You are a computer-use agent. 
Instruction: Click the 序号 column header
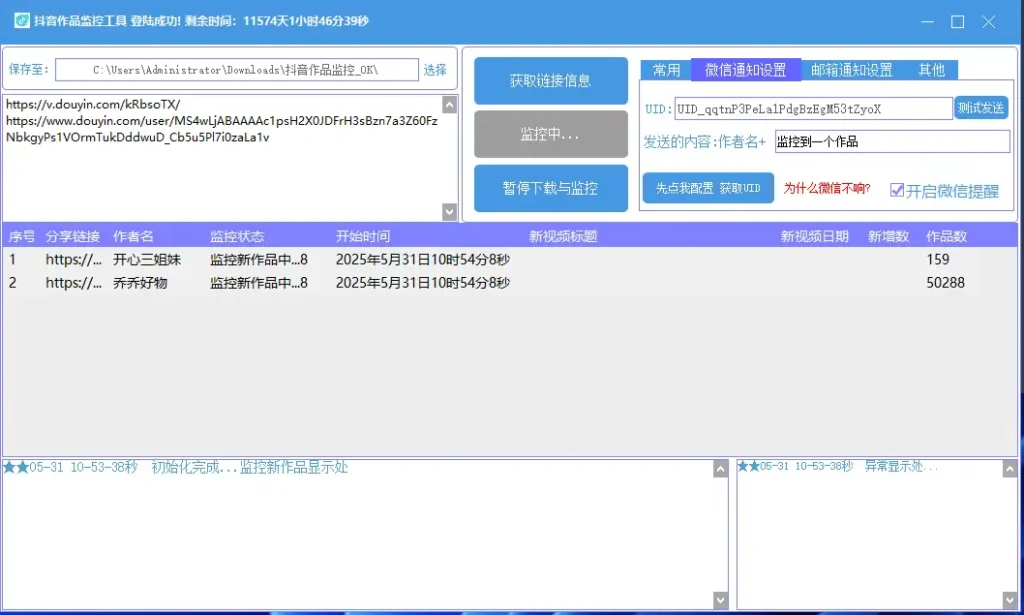pos(22,236)
